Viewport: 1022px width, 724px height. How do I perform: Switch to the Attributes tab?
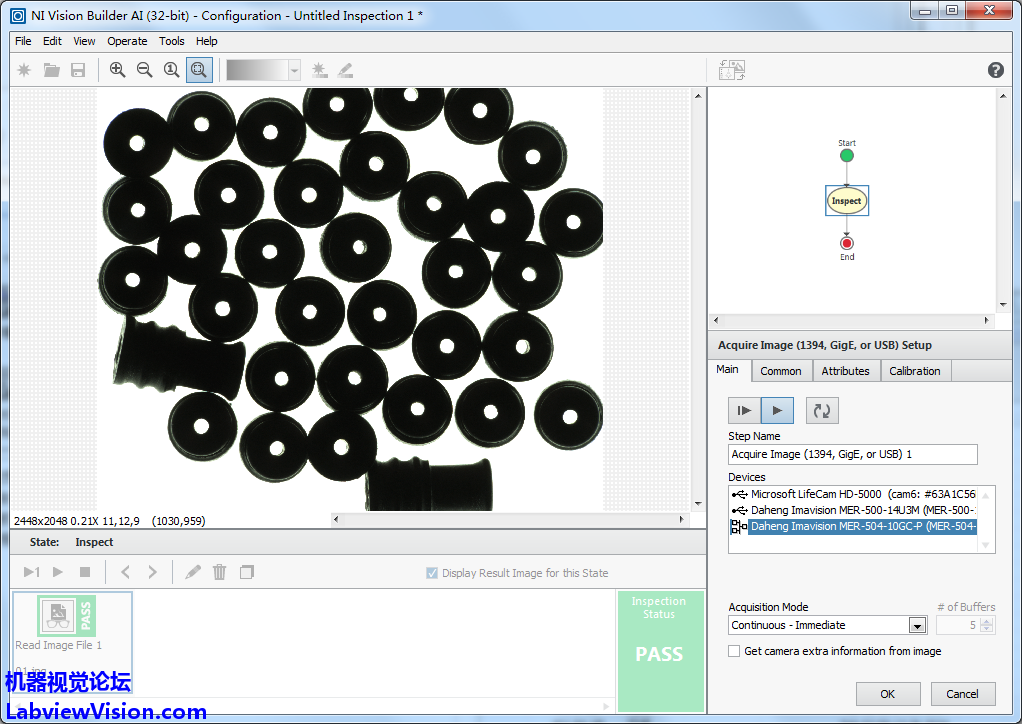845,371
